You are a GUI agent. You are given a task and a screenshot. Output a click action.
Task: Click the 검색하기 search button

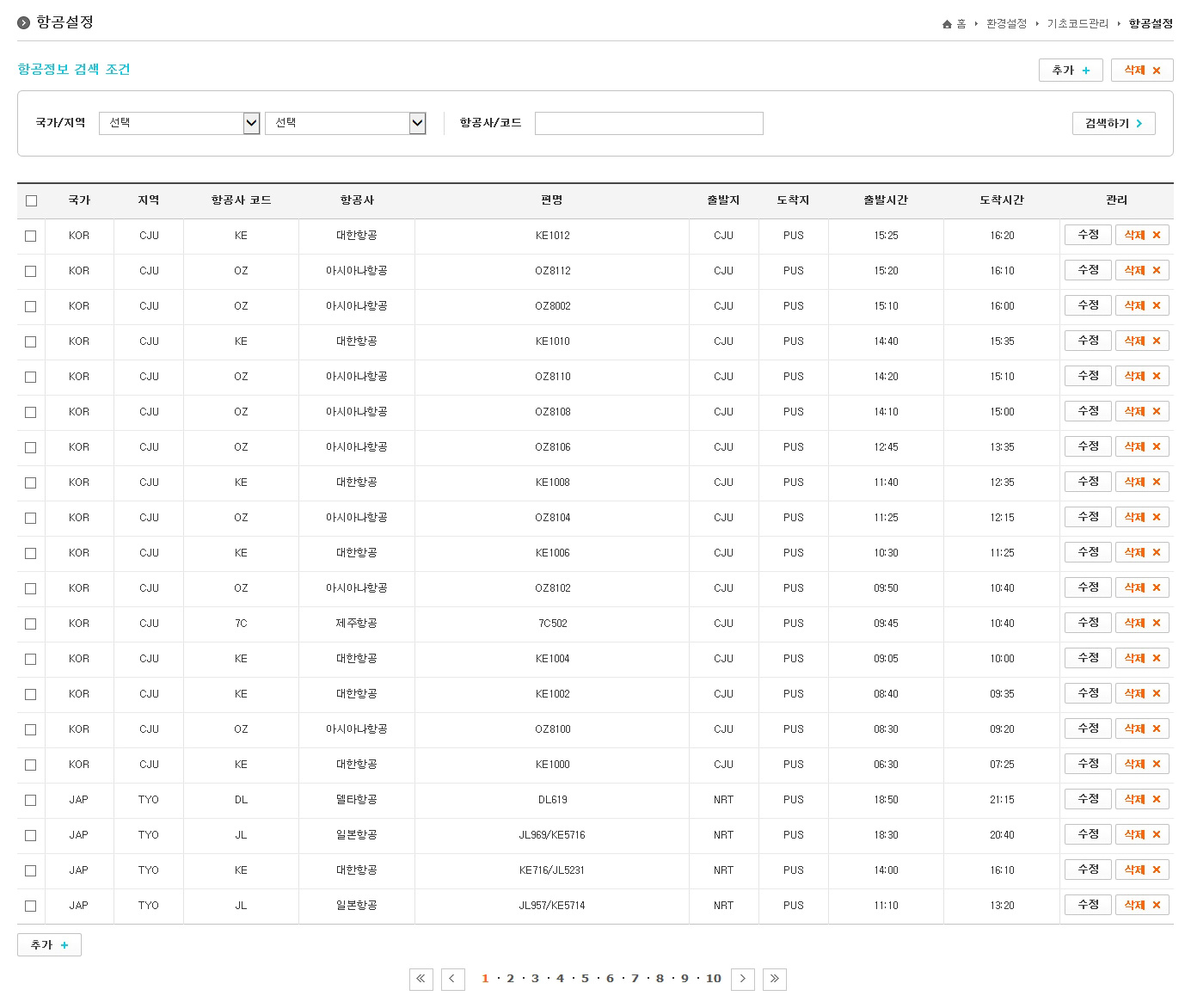coord(1113,124)
